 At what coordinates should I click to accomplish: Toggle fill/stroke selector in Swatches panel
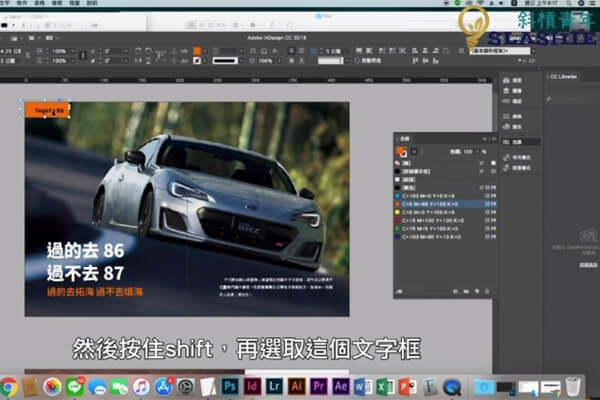[x=401, y=151]
